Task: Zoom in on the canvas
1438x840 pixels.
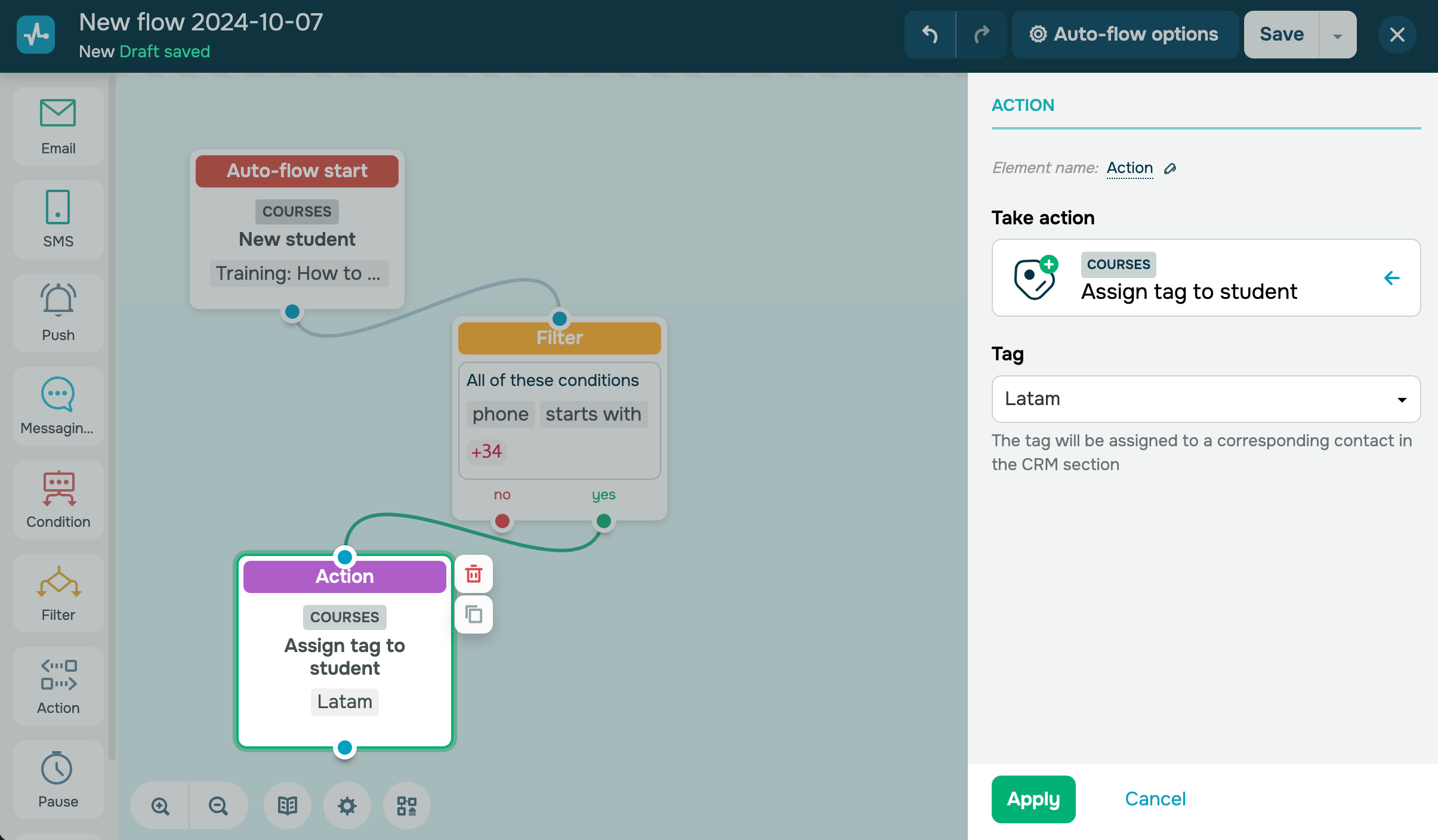Action: tap(160, 806)
